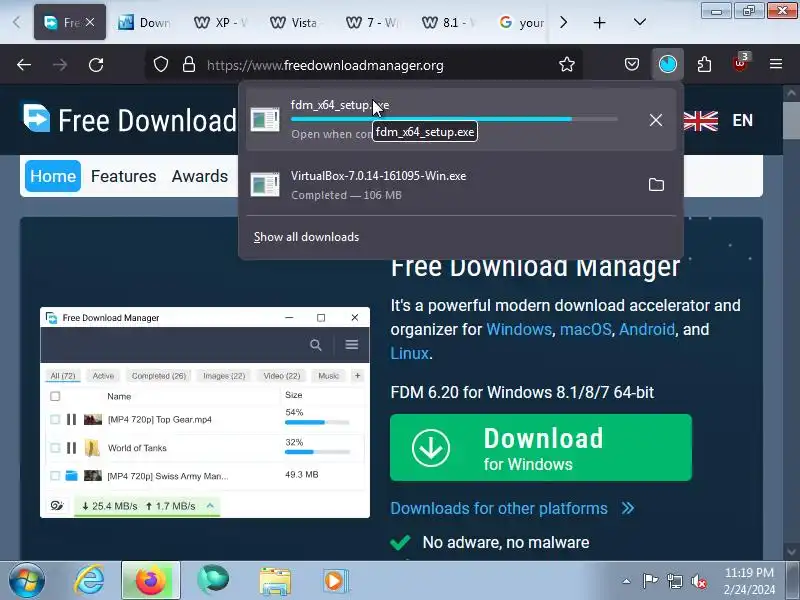Tick the select-all checkbox beside Name
The width and height of the screenshot is (800, 600).
55,396
